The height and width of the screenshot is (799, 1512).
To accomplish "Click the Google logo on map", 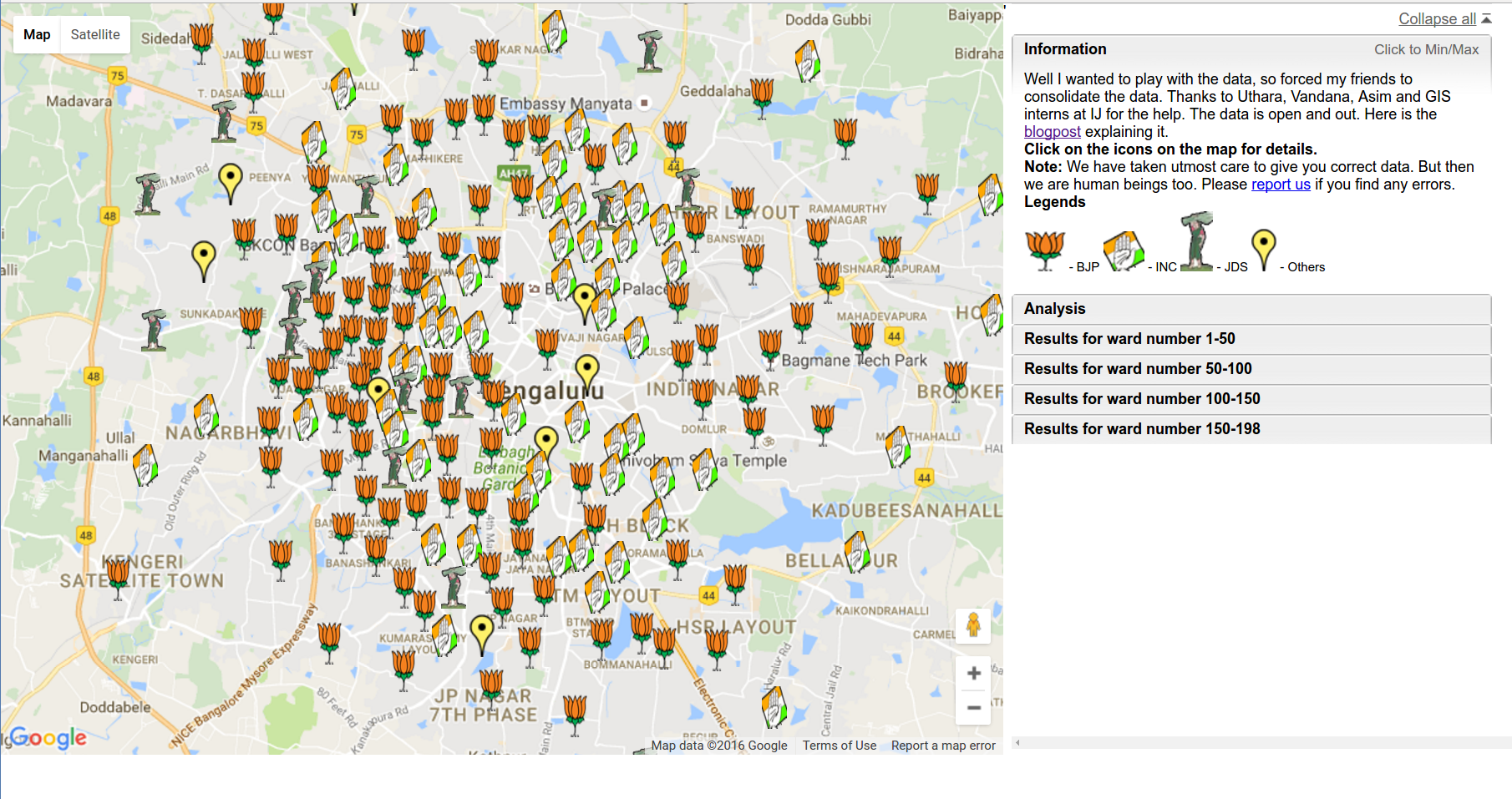I will 48,737.
